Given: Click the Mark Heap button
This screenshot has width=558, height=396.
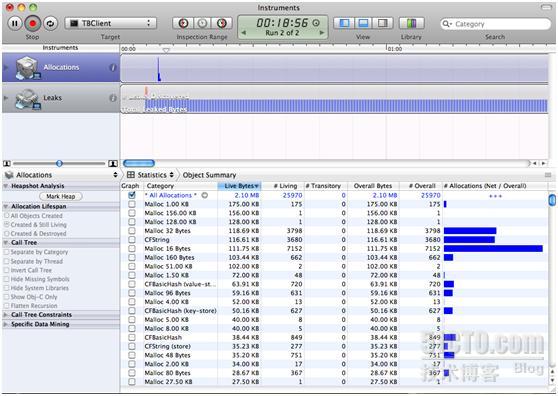Looking at the screenshot, I should (60, 196).
